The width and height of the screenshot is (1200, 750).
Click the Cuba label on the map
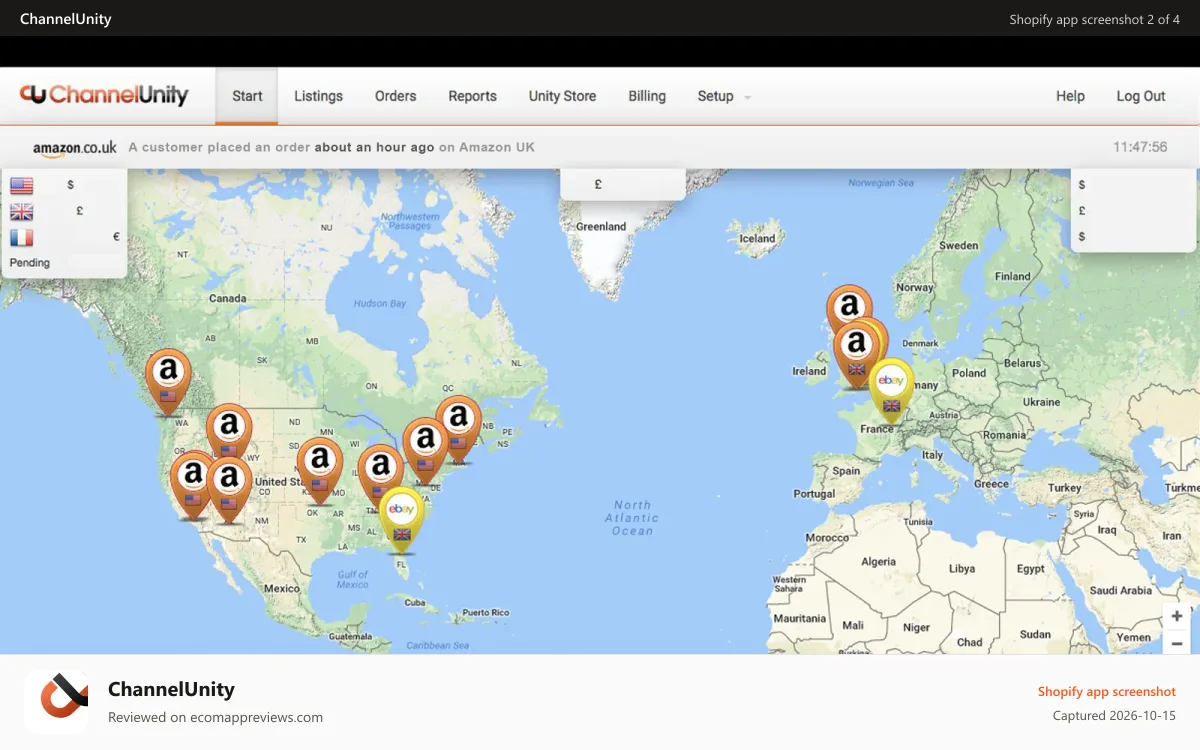[x=415, y=603]
